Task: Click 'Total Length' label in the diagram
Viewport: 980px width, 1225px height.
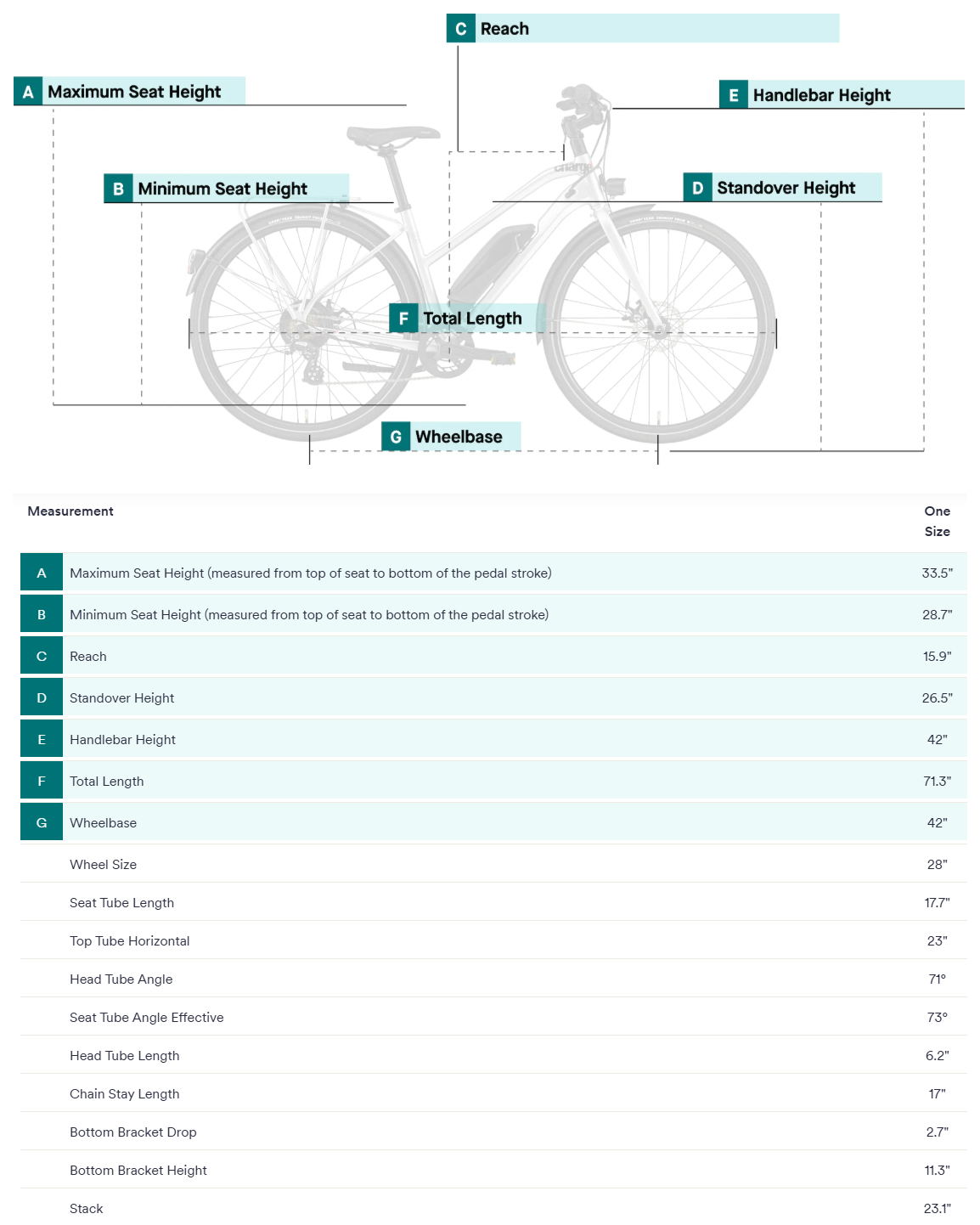Action: [473, 319]
